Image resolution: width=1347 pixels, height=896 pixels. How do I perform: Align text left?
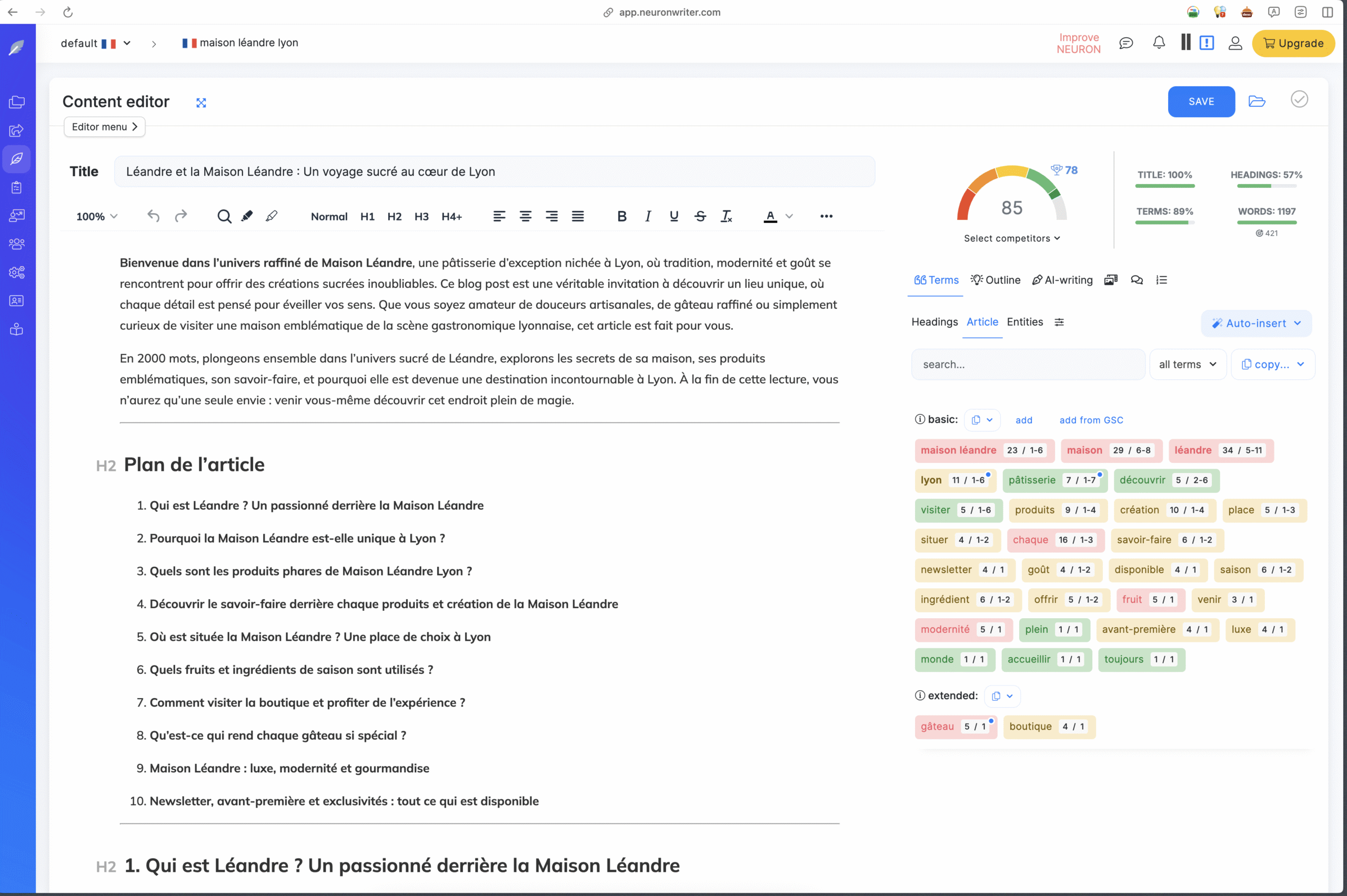tap(499, 217)
